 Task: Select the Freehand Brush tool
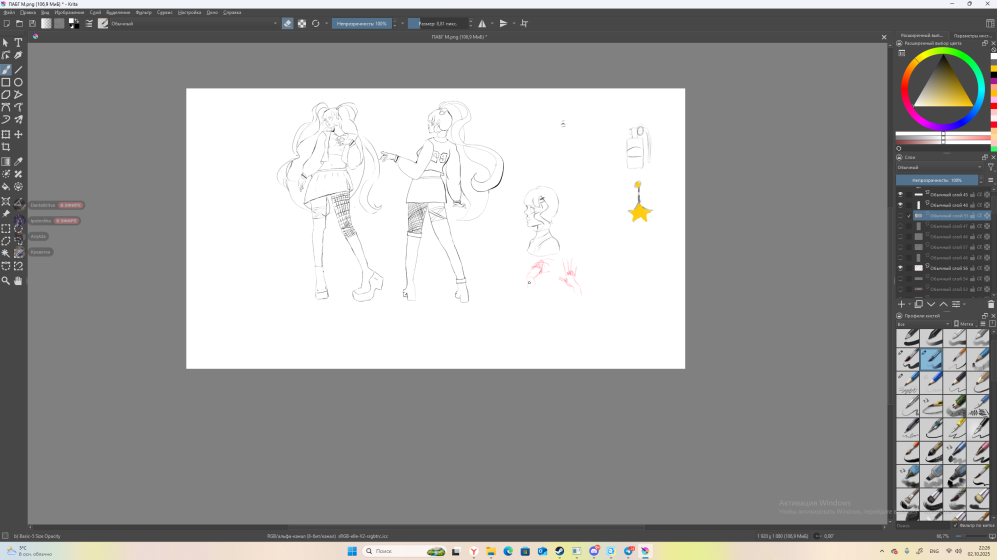pos(6,69)
